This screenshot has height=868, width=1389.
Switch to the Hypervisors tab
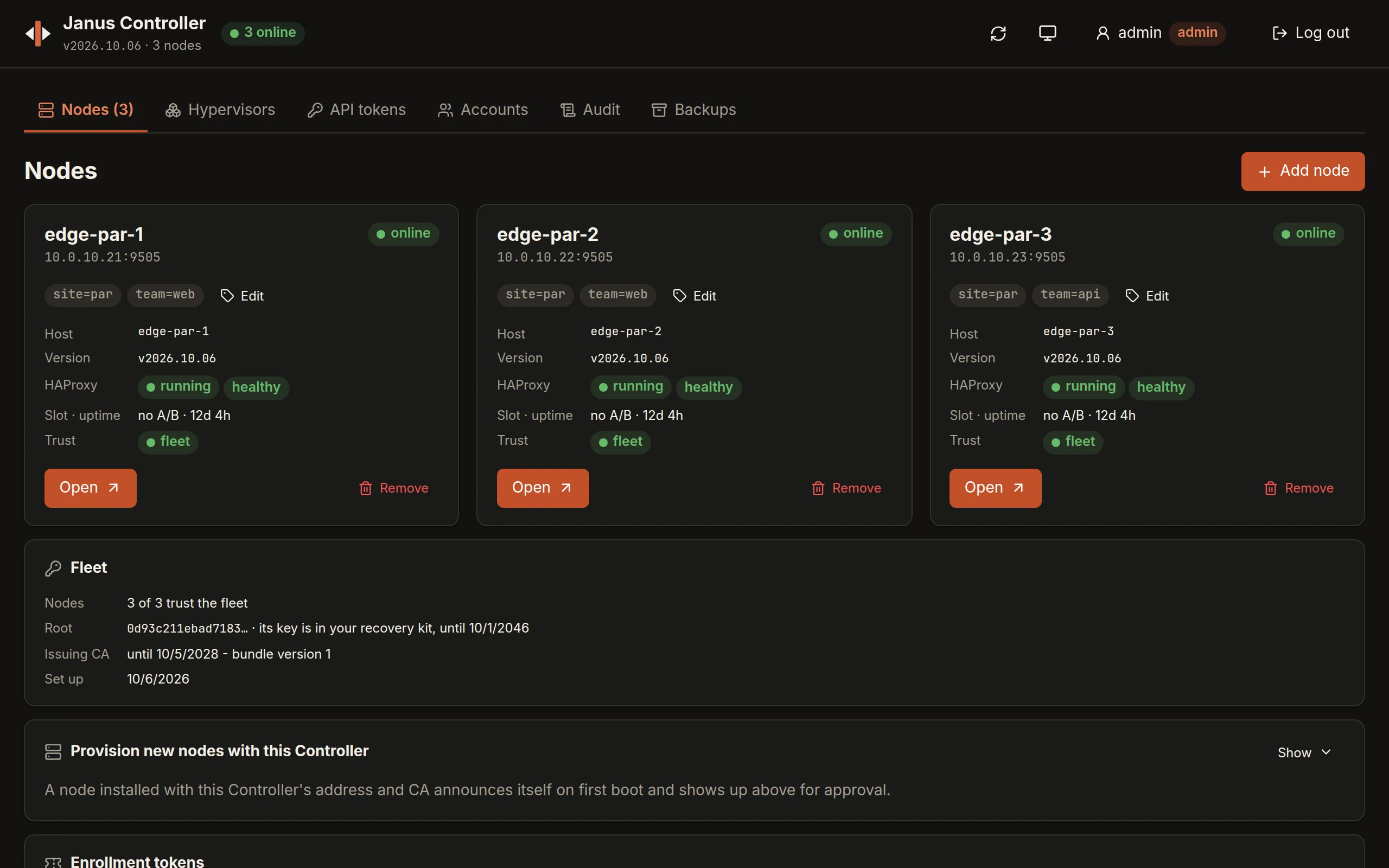pos(220,110)
